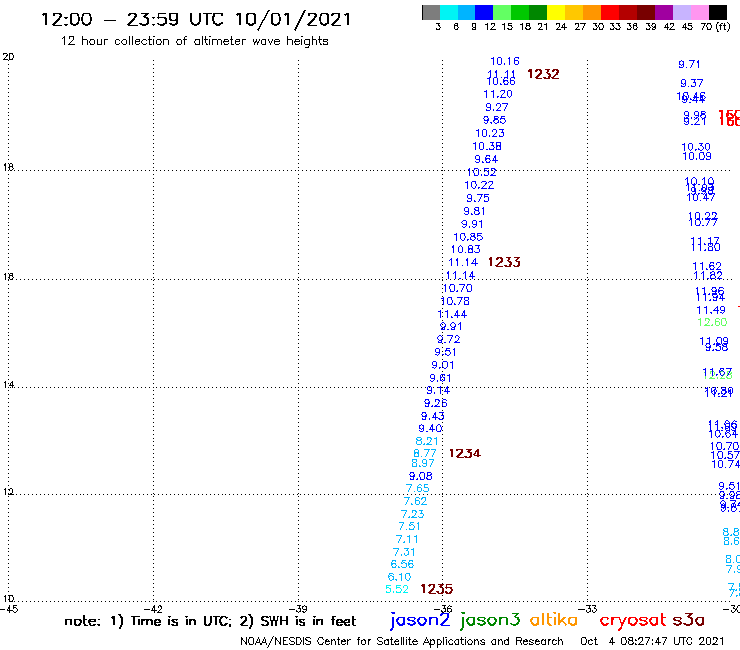This screenshot has height=650, width=740.
Task: Pick the purple swatch in the color scale
Action: point(664,12)
